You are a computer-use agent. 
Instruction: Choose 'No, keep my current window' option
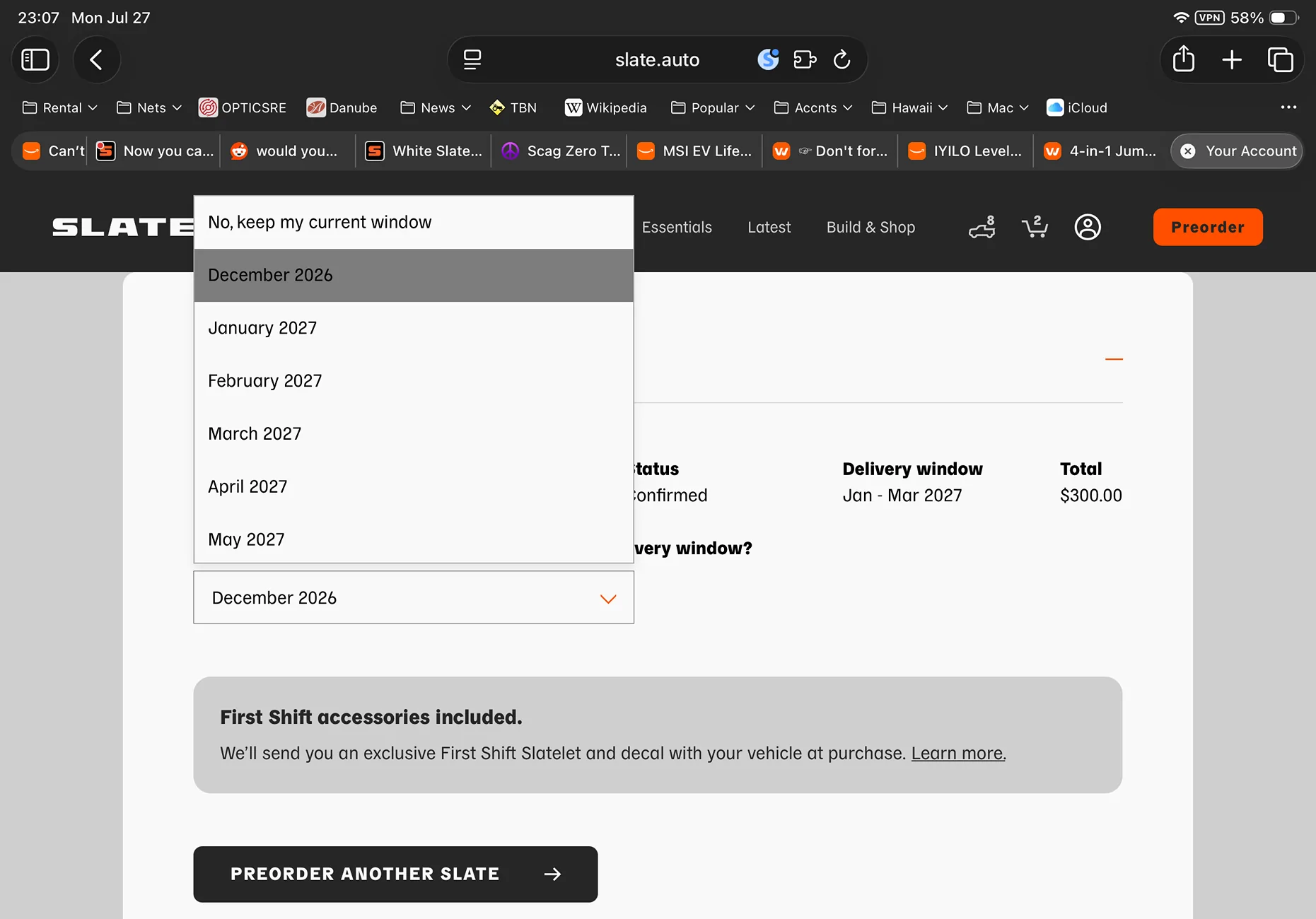pos(414,222)
